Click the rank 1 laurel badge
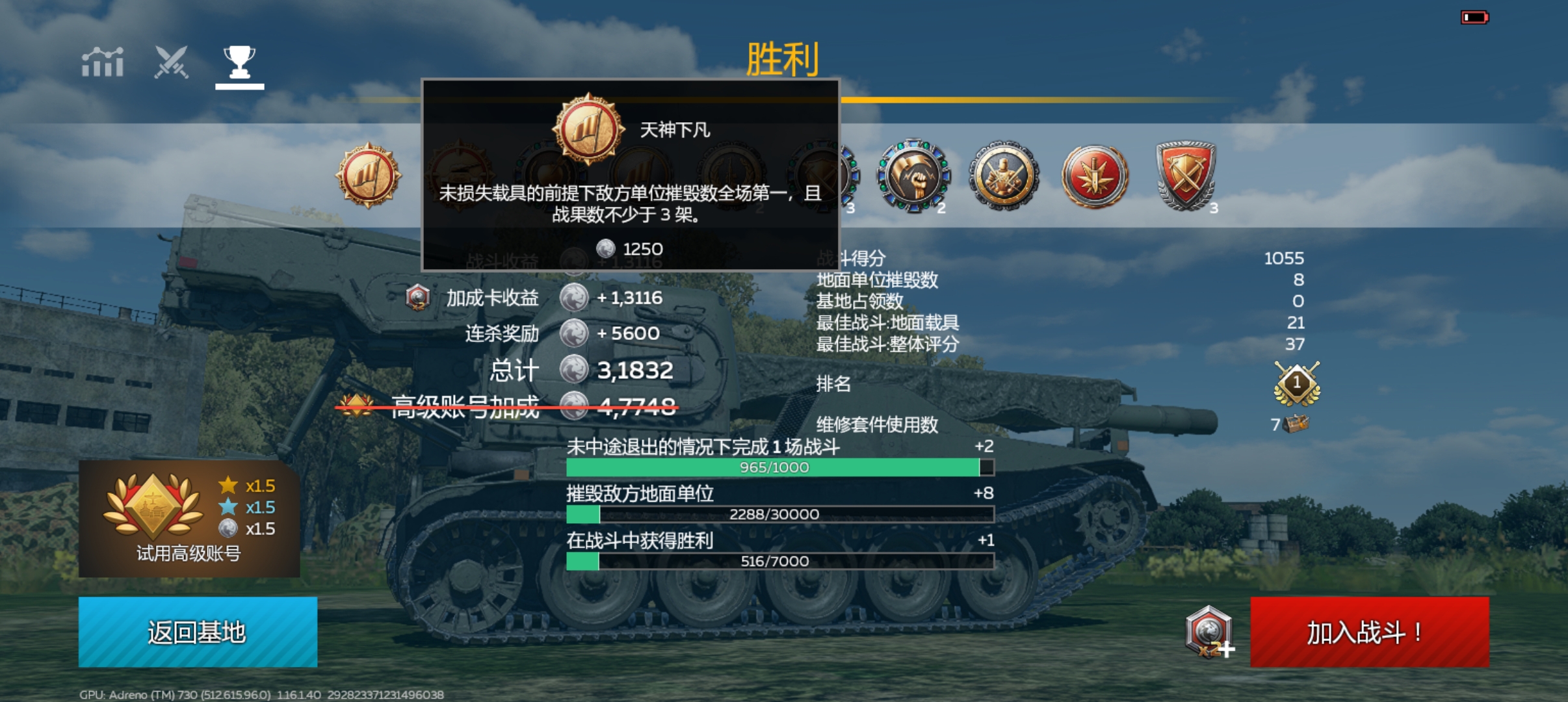The width and height of the screenshot is (1568, 702). [1297, 383]
